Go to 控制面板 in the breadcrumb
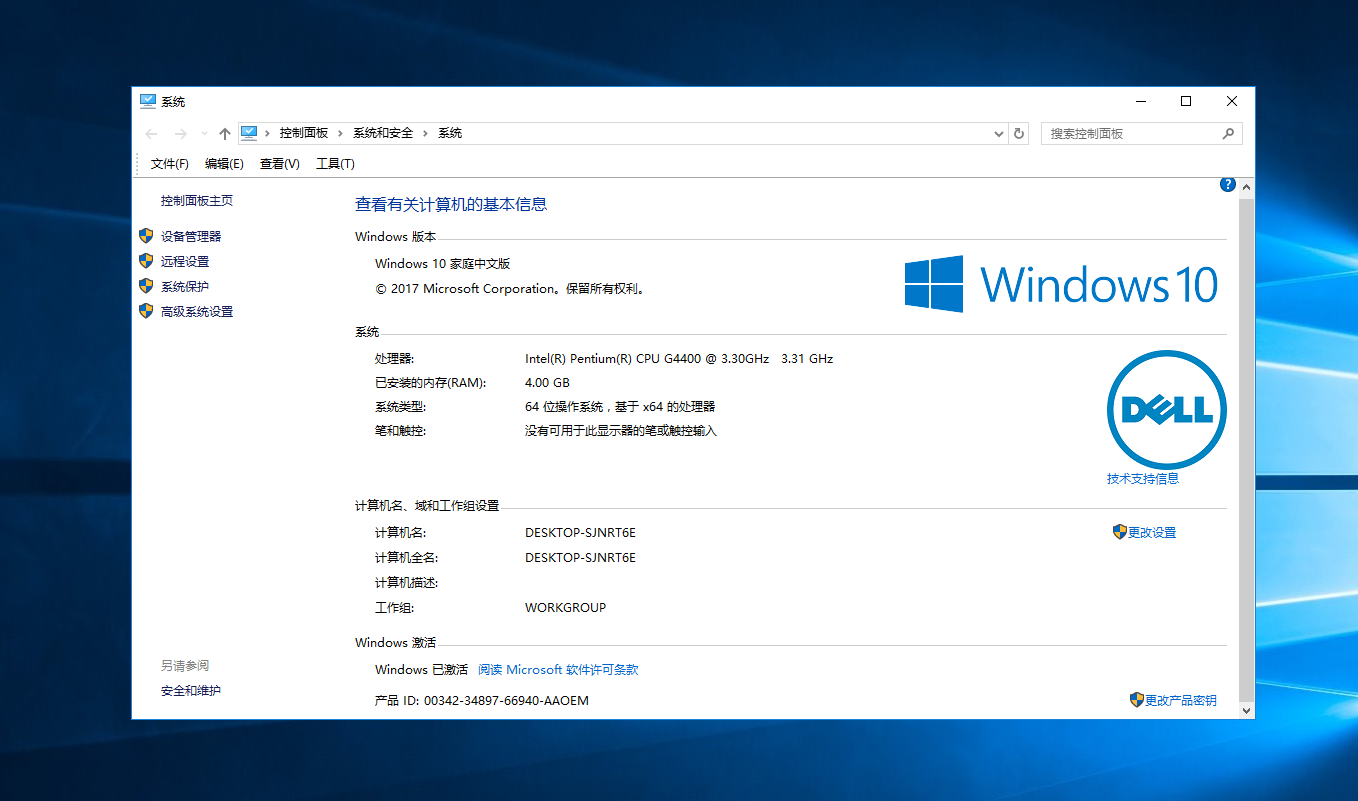 click(304, 133)
